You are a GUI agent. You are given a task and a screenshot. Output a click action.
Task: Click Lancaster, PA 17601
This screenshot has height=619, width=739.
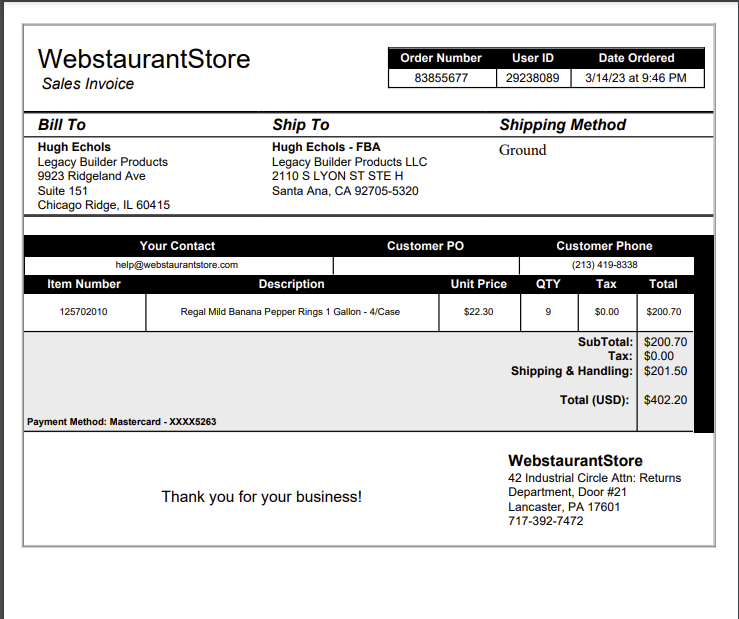564,507
